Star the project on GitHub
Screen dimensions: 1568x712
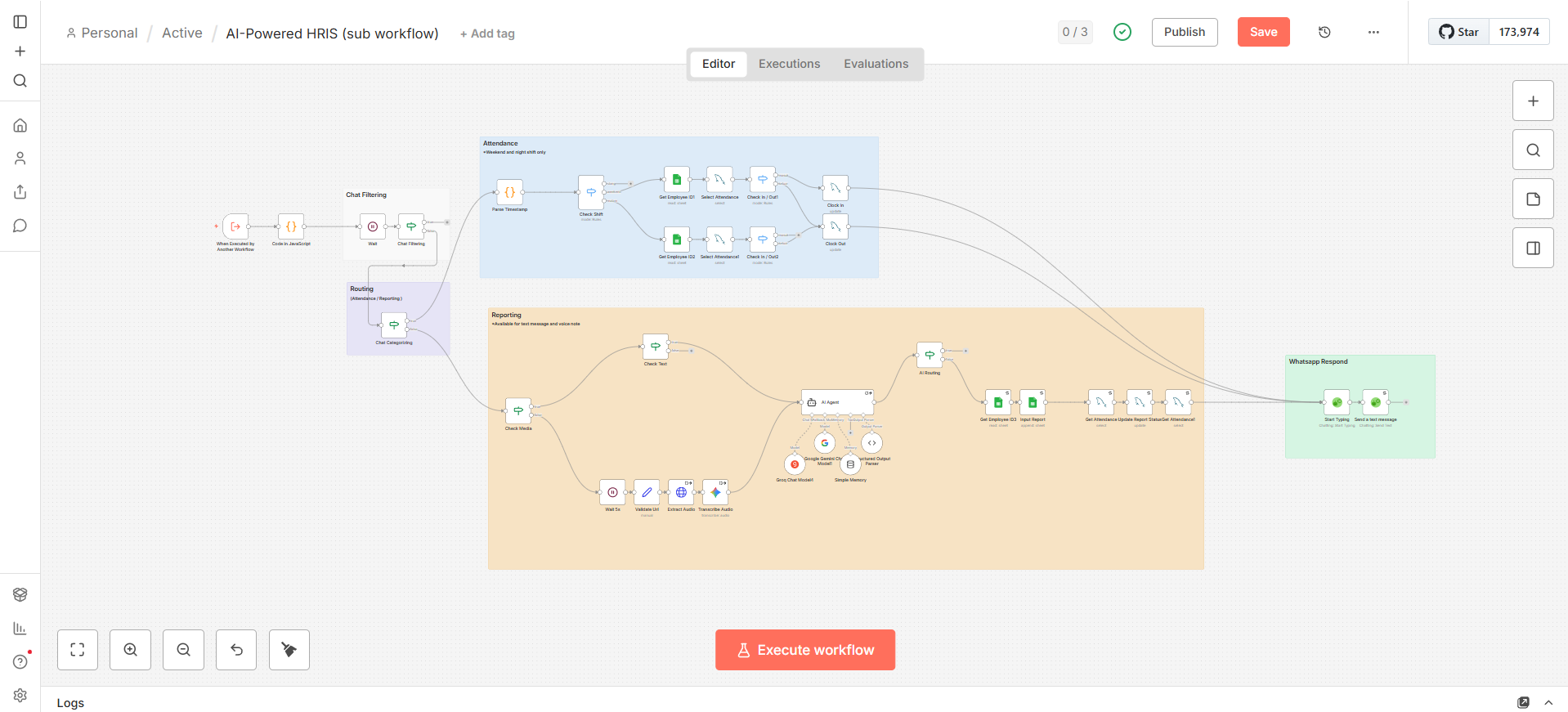point(1458,32)
